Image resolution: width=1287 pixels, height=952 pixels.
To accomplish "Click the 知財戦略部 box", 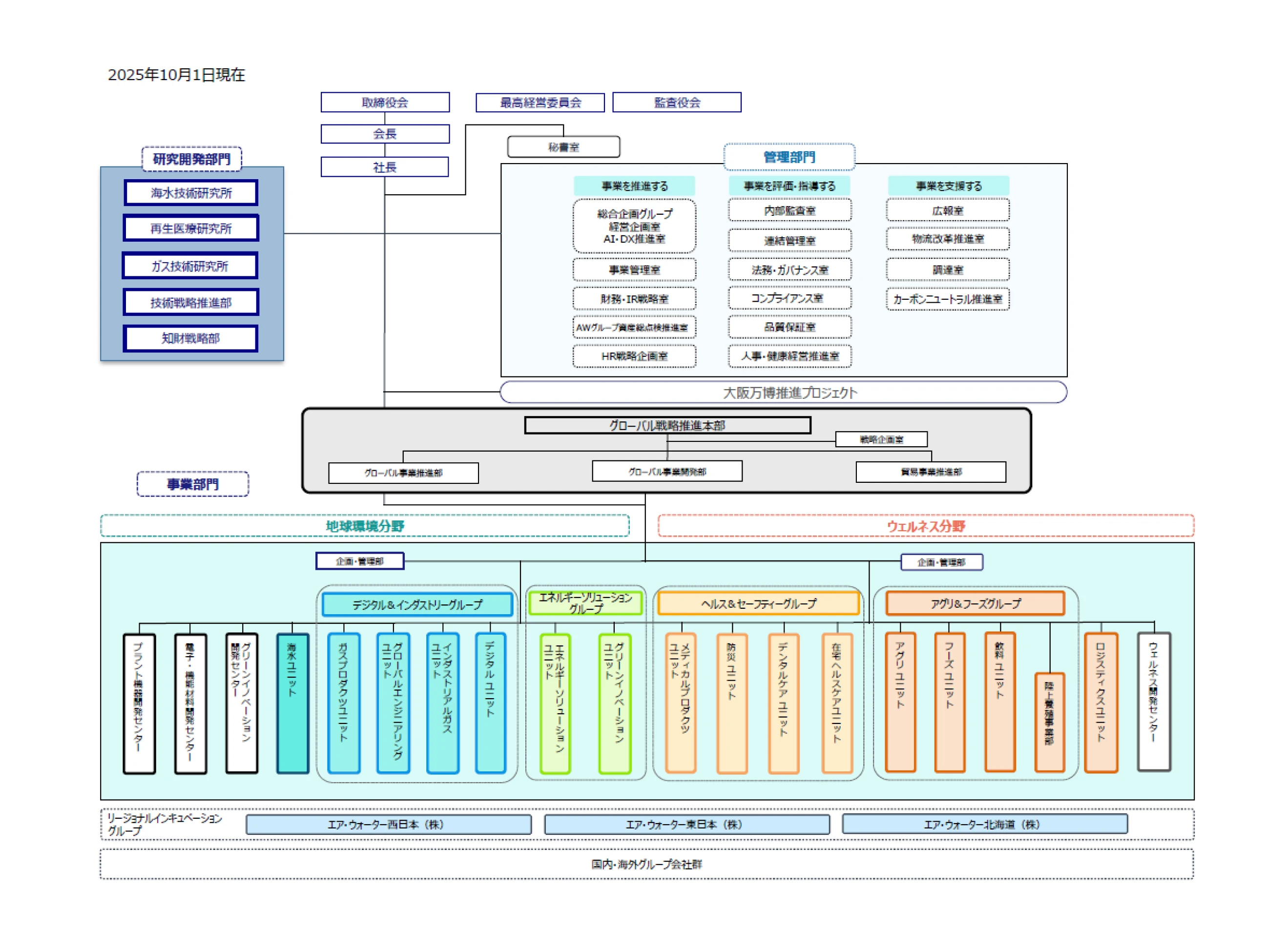I will (x=191, y=338).
